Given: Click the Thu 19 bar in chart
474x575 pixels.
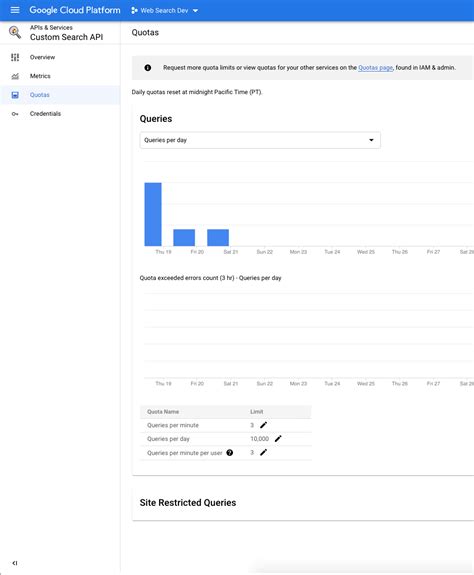Looking at the screenshot, I should pos(153,214).
